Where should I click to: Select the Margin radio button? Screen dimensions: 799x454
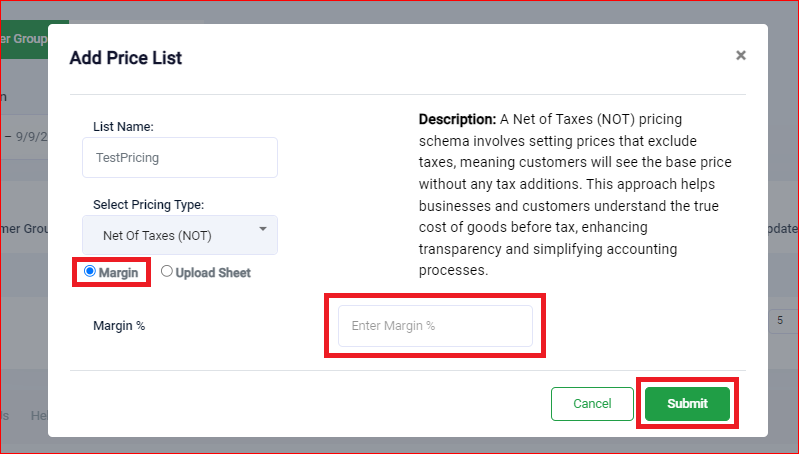(90, 271)
